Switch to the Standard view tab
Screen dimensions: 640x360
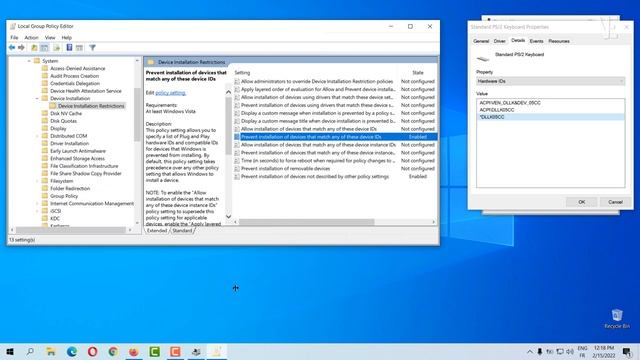pos(182,231)
